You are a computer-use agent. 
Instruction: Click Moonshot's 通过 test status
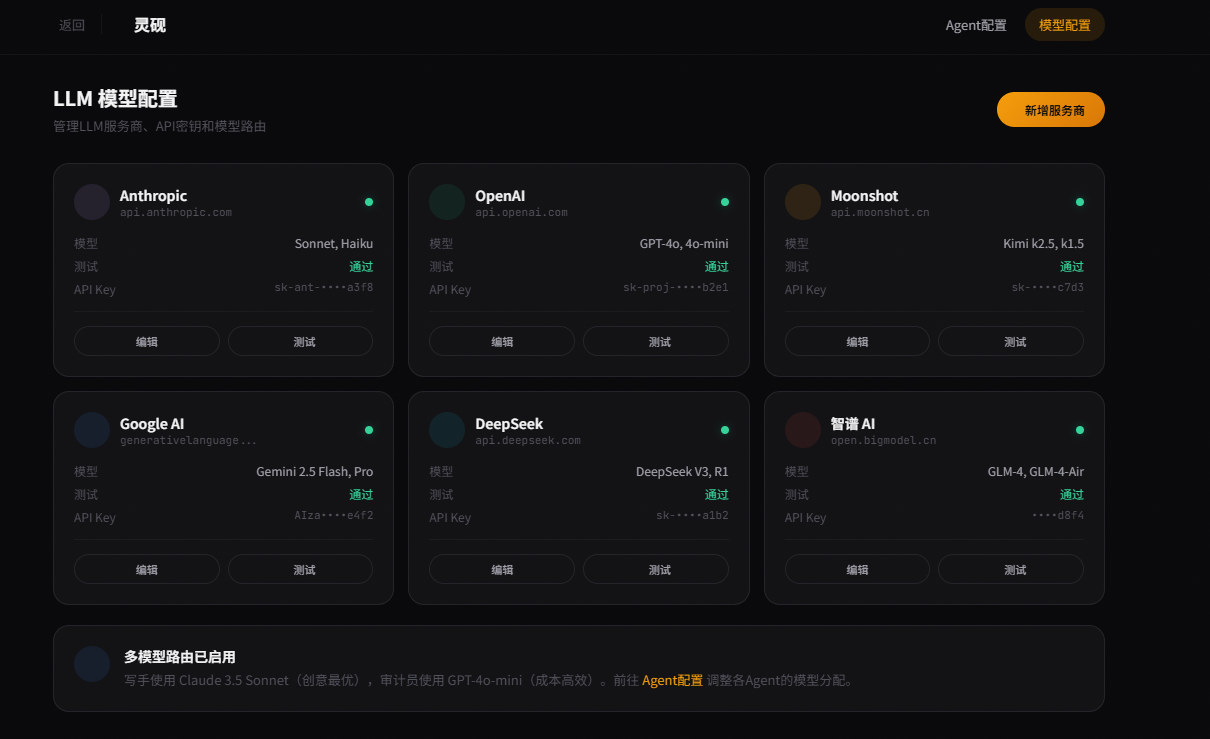1072,267
